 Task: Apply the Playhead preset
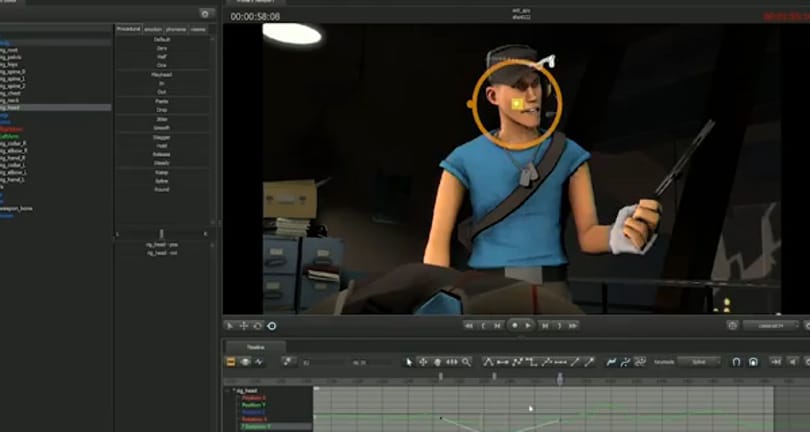tap(162, 75)
